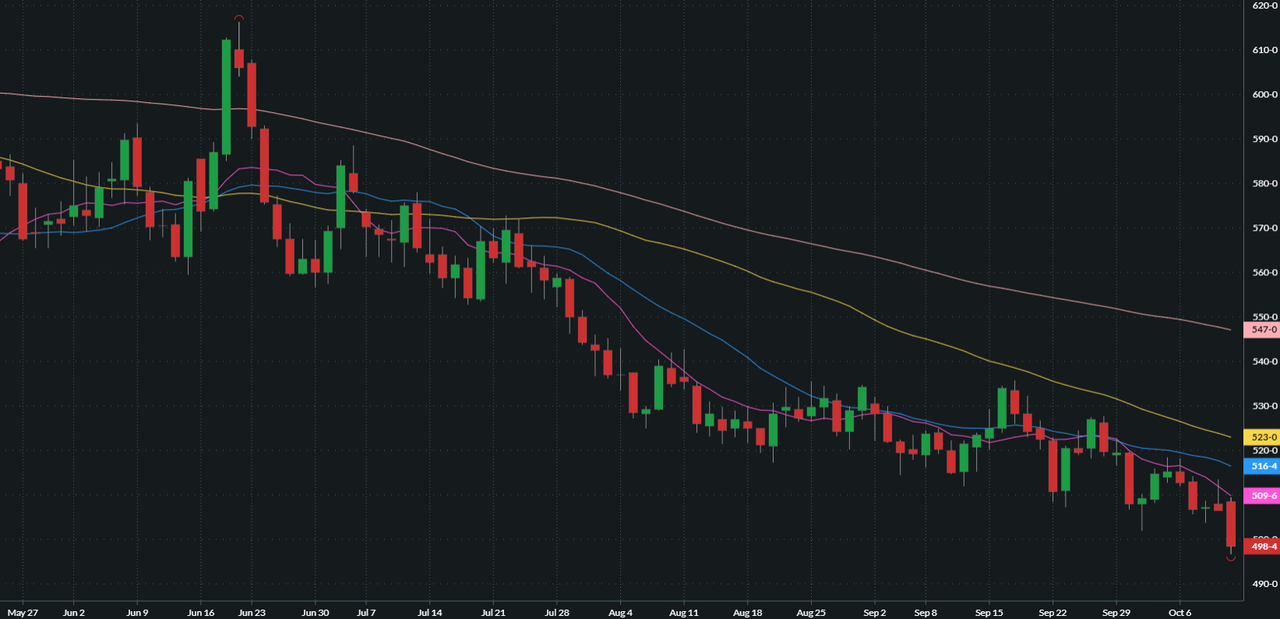Select the Oct 6 date label

click(1181, 612)
